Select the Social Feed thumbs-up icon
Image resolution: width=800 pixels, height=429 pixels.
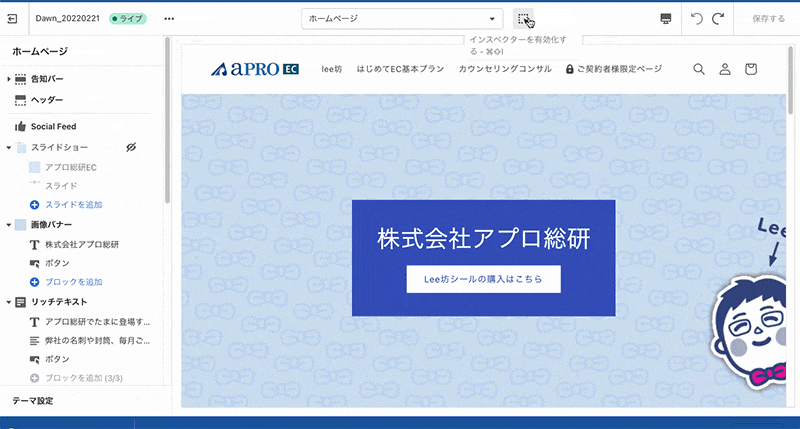click(x=20, y=127)
